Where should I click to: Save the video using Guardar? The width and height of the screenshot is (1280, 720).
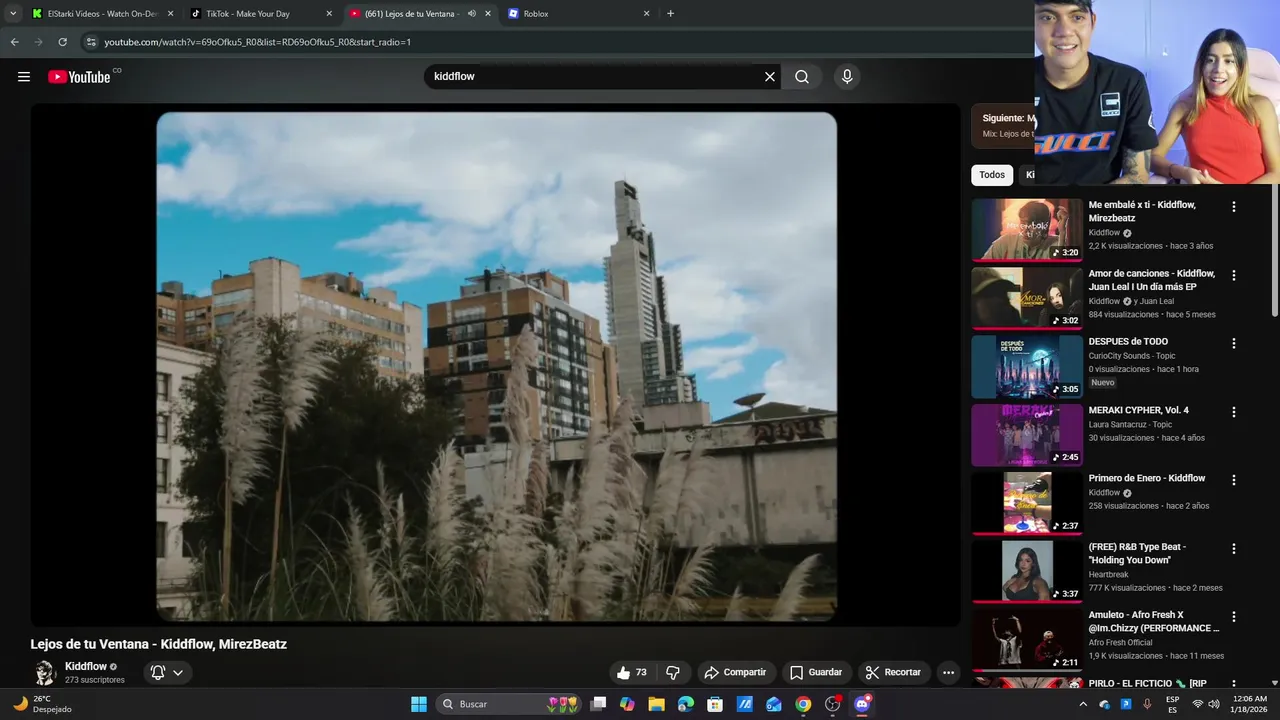pos(816,672)
